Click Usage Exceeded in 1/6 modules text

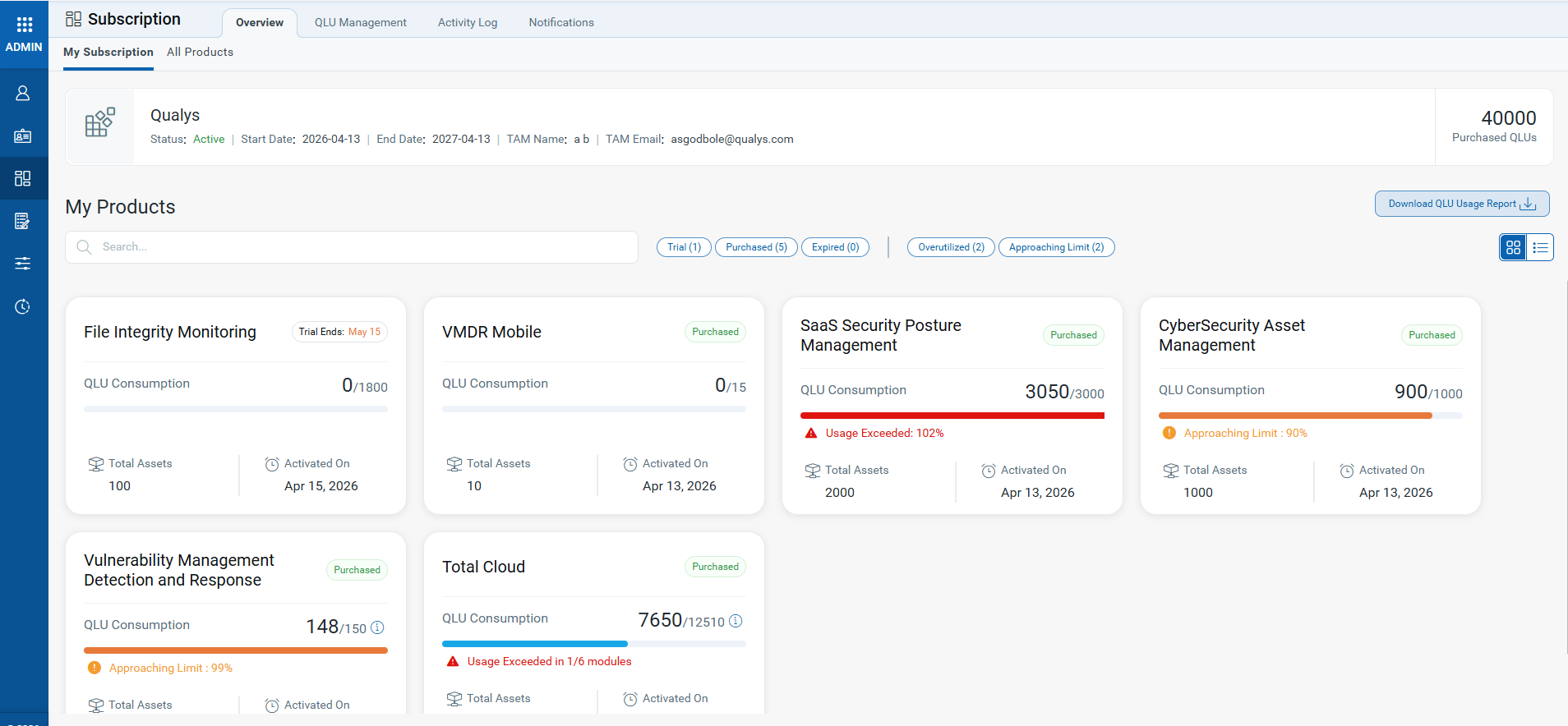pos(550,661)
